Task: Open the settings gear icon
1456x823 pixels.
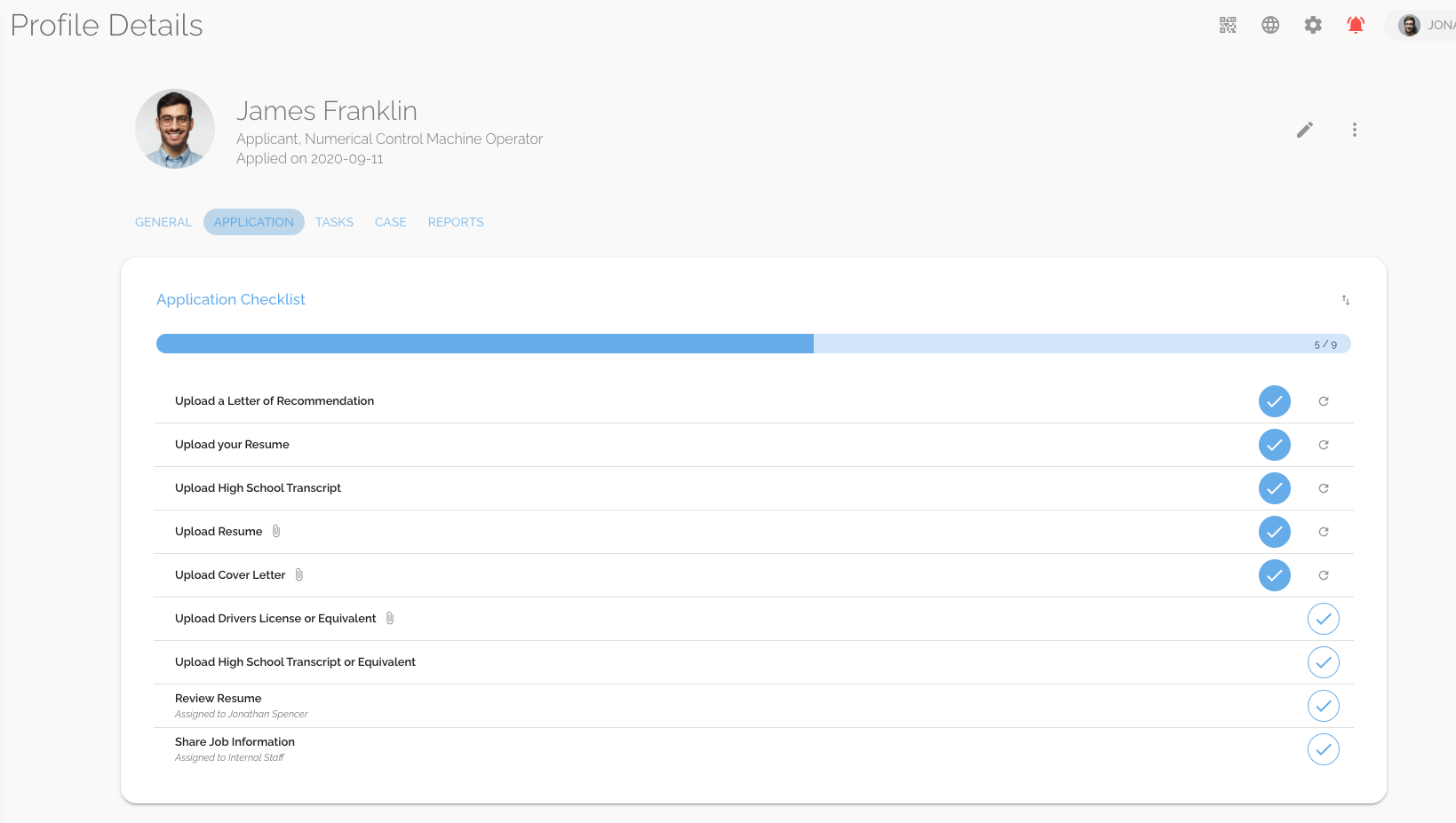Action: [1313, 25]
